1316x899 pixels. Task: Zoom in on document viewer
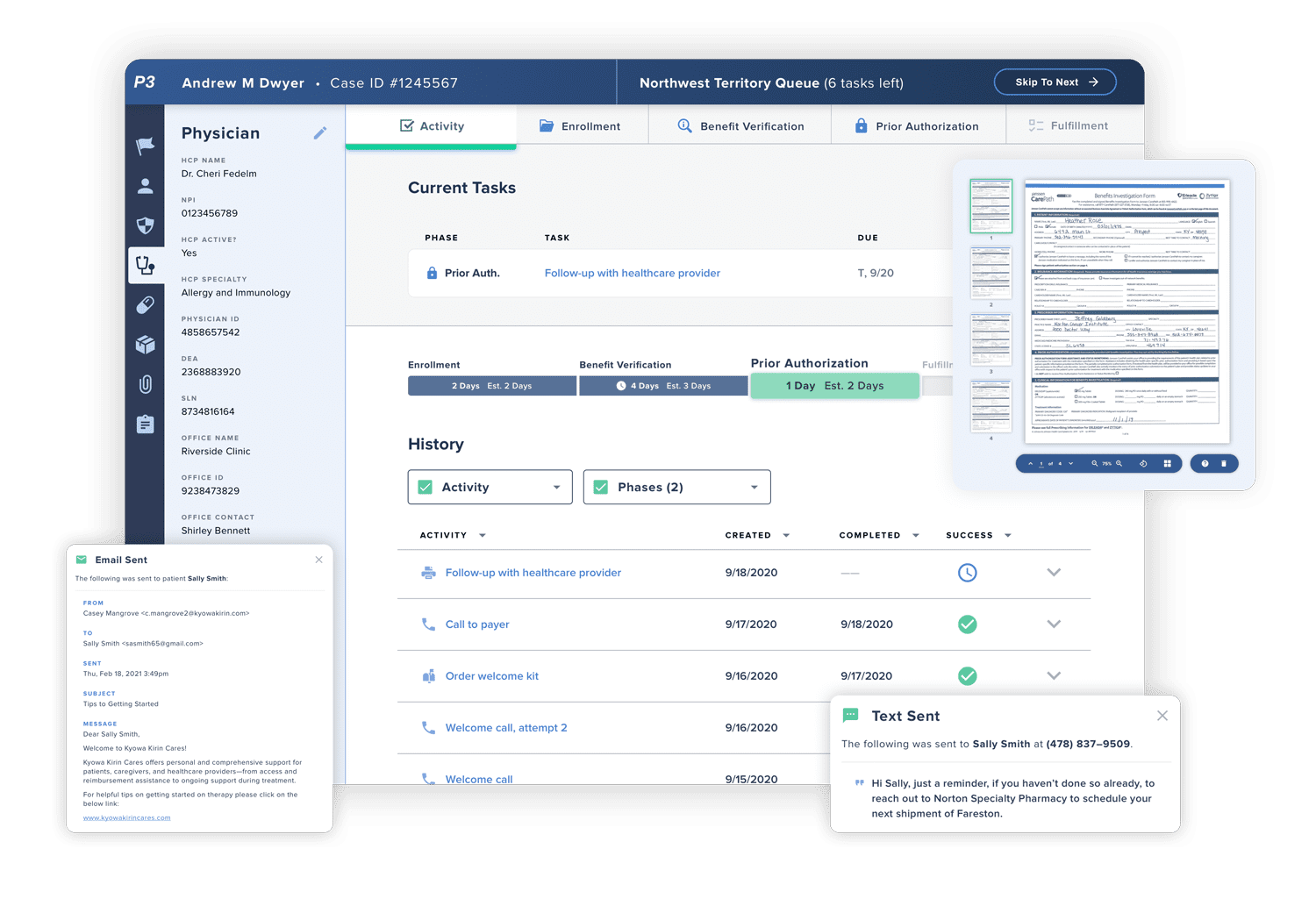tap(1119, 463)
